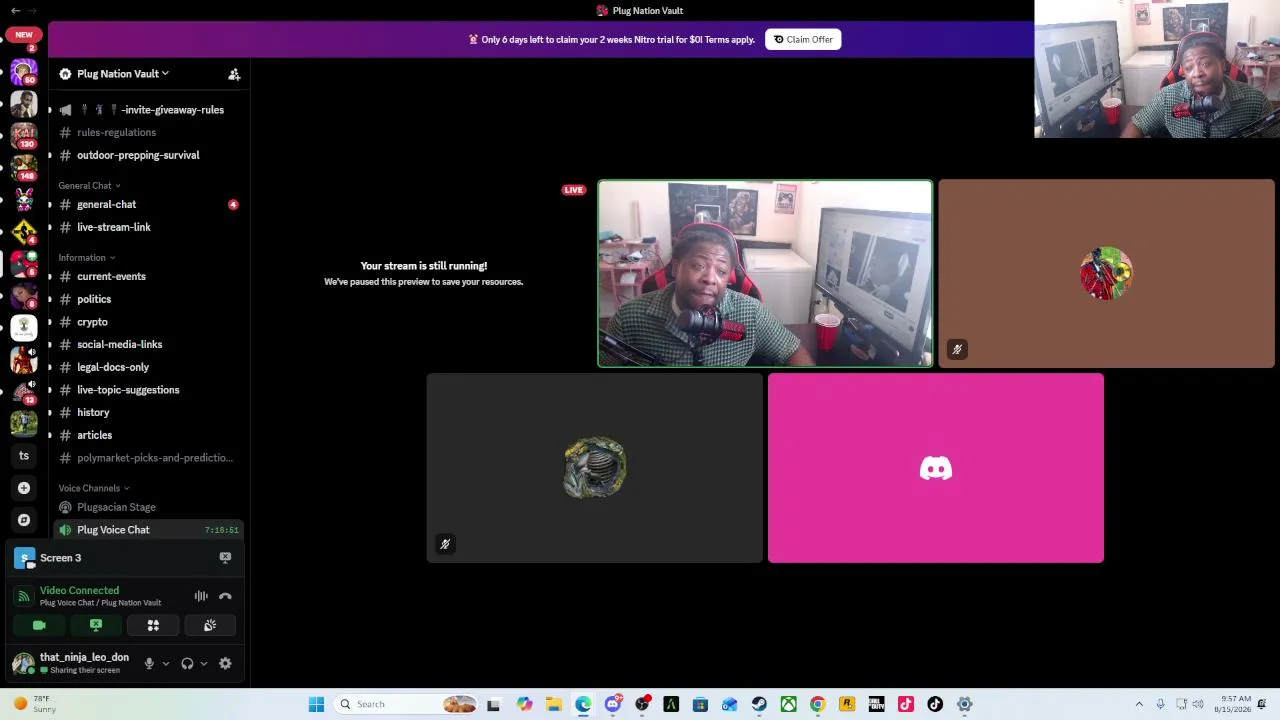Screen dimensions: 1280x720
Task: Open User Settings gear
Action: tap(225, 663)
